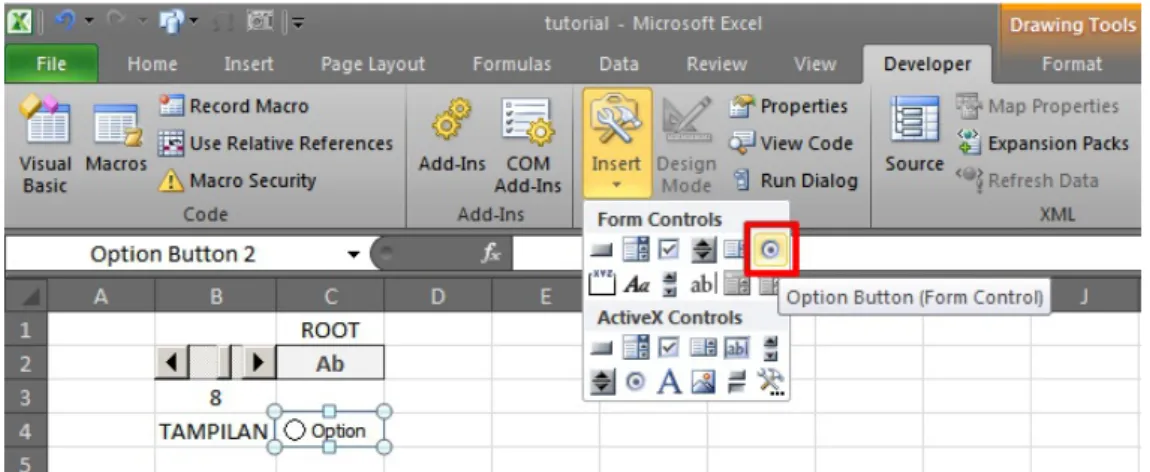Select ActiveX Option Button control
The width and height of the screenshot is (1150, 472).
point(634,382)
